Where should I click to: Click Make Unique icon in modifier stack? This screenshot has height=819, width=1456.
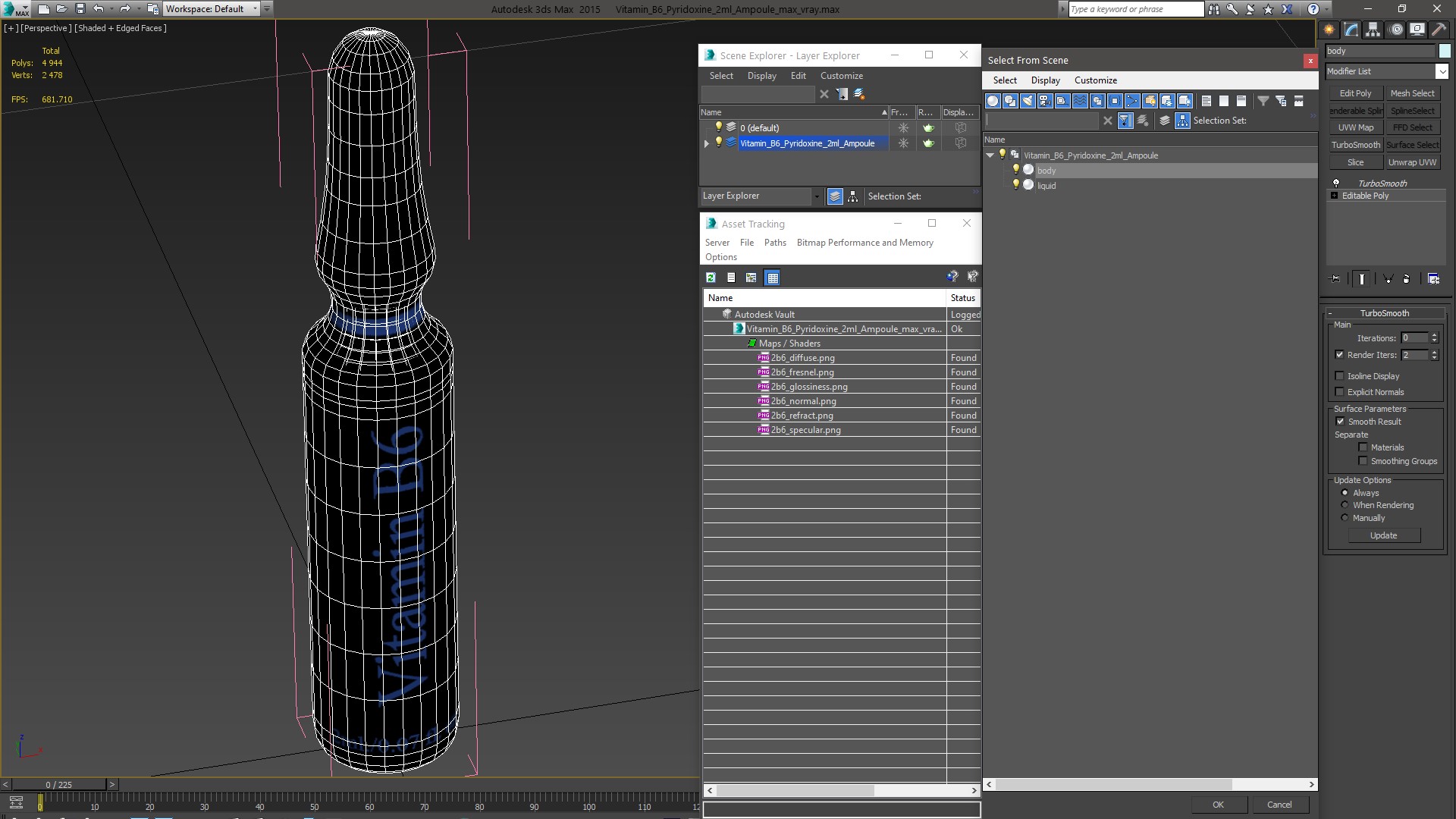click(x=1389, y=279)
